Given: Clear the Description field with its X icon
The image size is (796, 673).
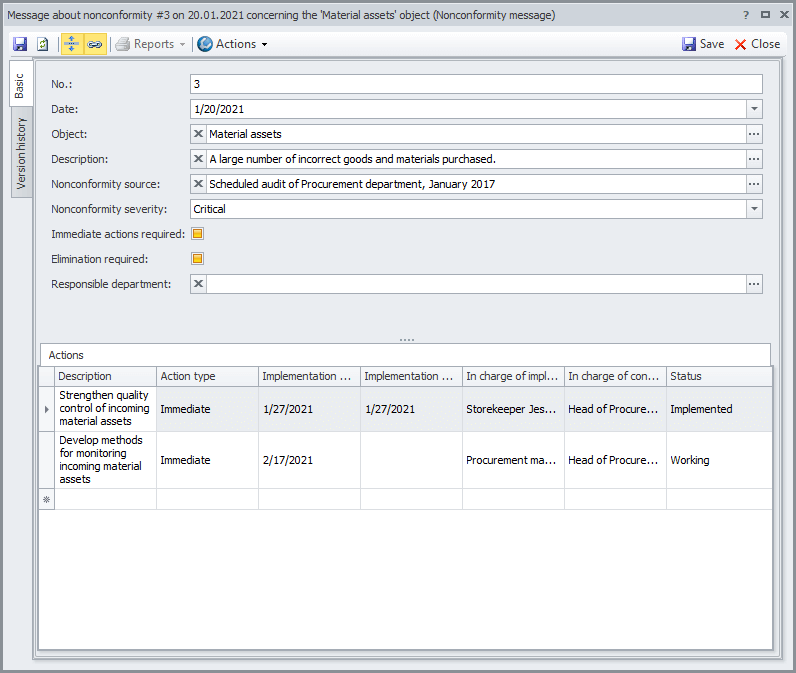Looking at the screenshot, I should pos(198,159).
